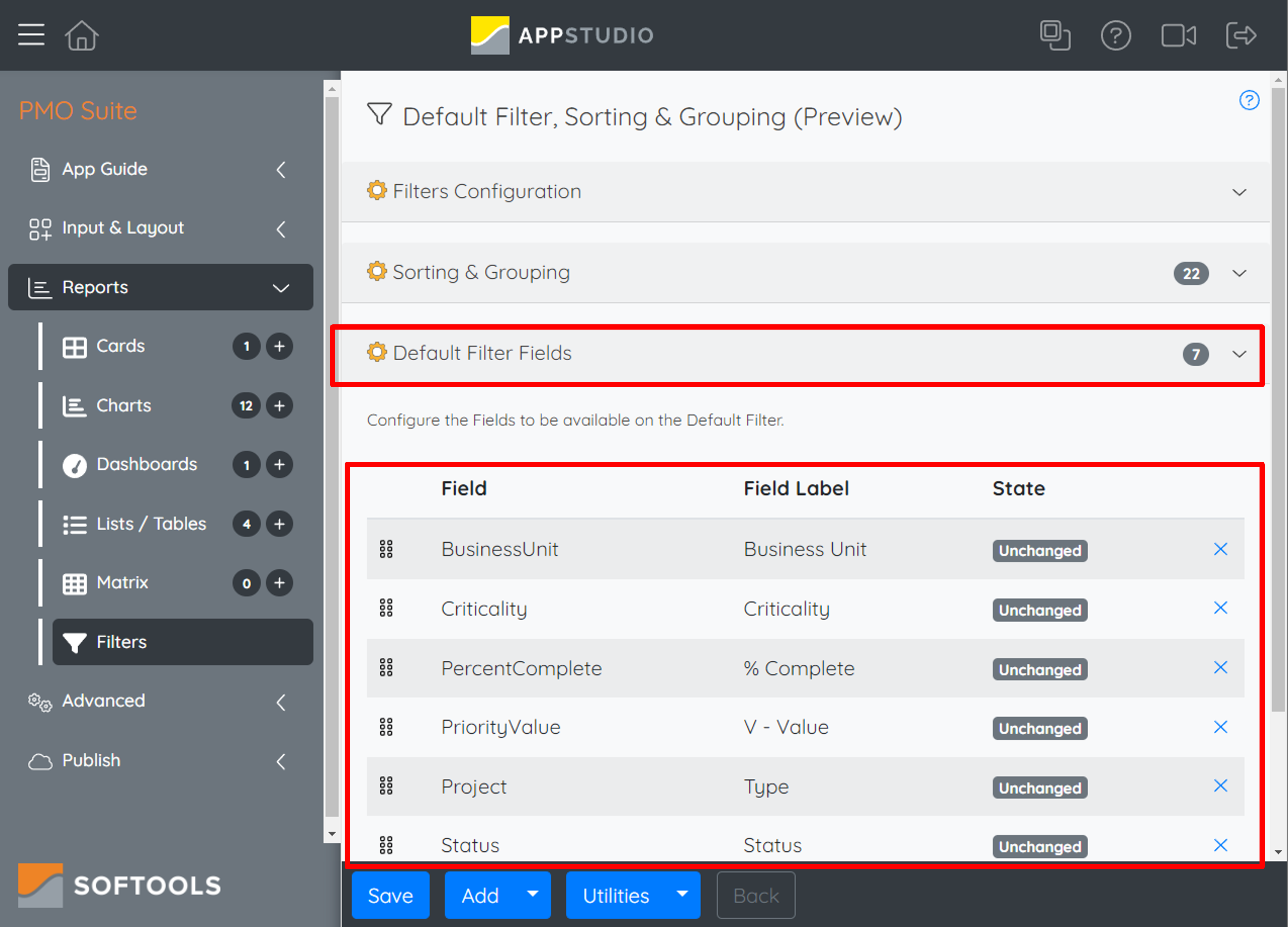Image resolution: width=1288 pixels, height=927 pixels.
Task: Open Matrix in the Reports menu
Action: pos(122,582)
